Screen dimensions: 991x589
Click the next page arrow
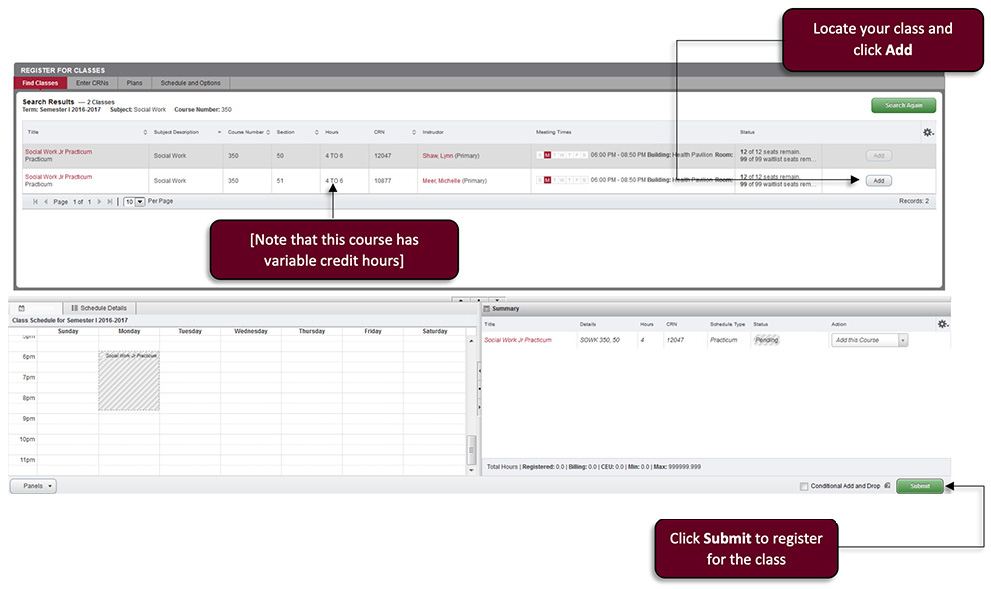[x=99, y=201]
